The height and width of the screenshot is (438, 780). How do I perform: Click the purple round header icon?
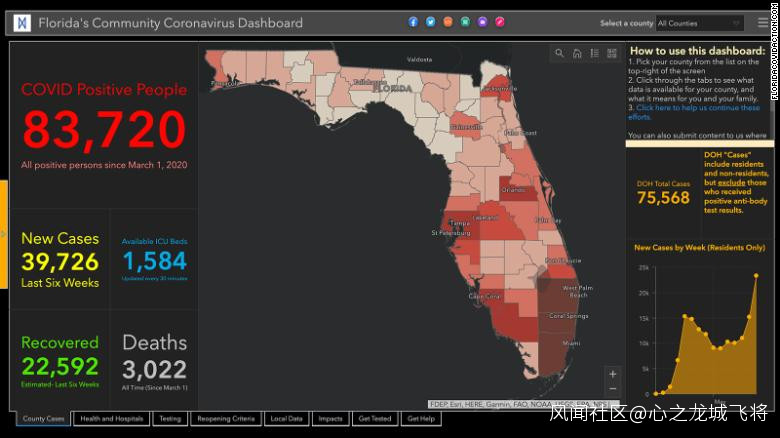click(483, 22)
